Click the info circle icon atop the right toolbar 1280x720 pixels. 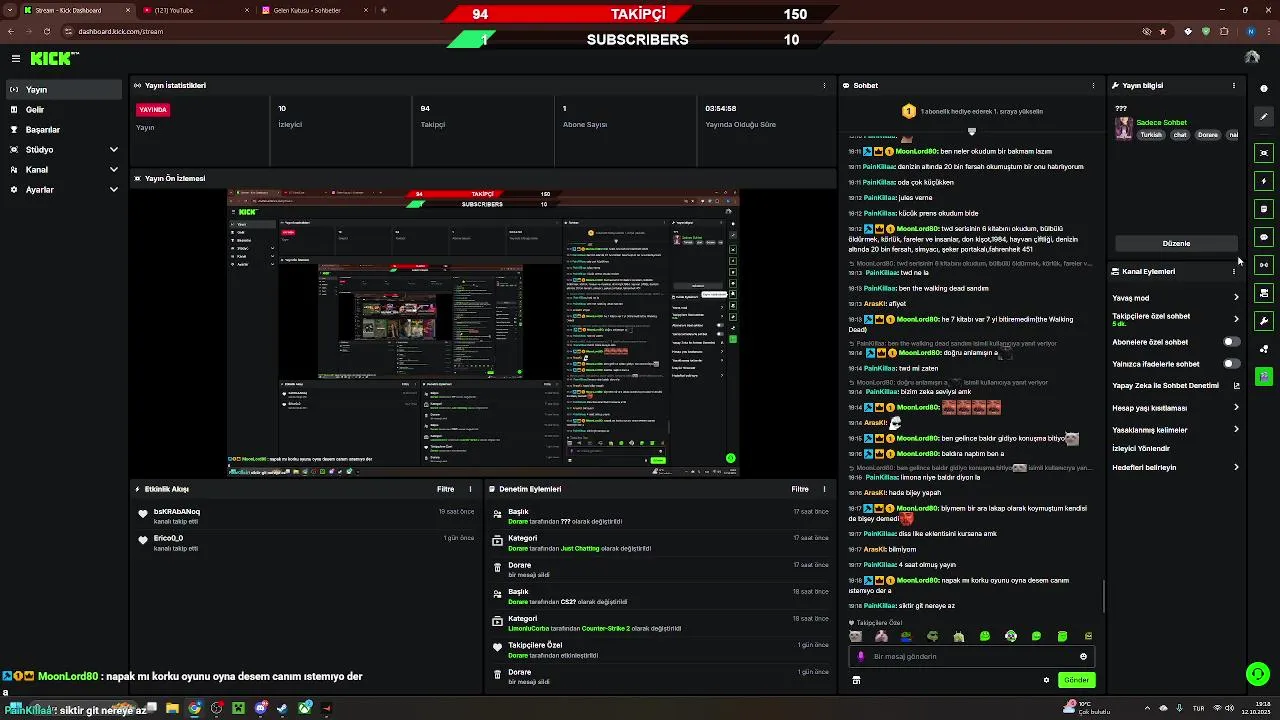(x=1264, y=88)
